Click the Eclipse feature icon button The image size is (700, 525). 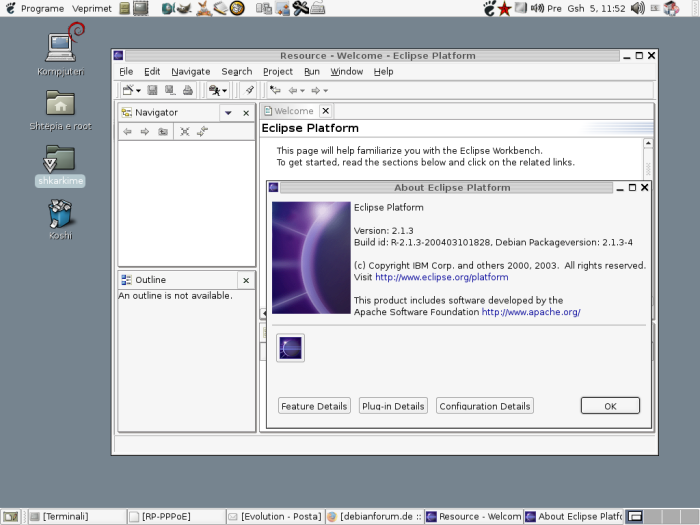click(x=290, y=348)
